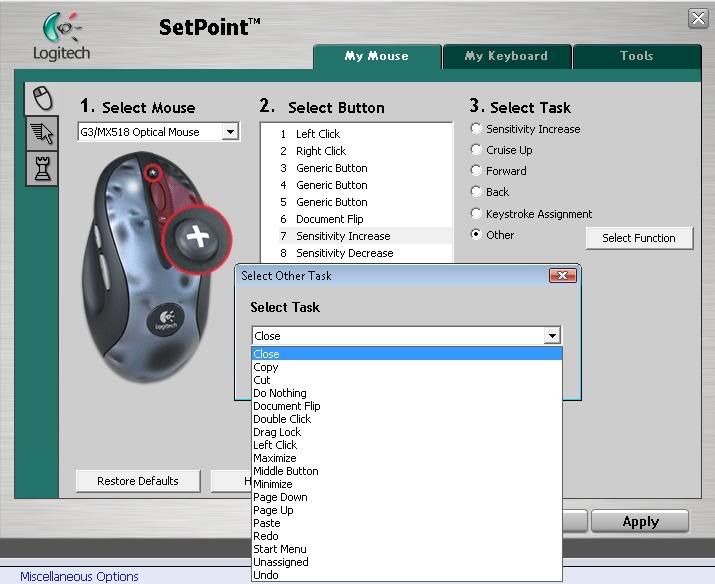Select Left Click from the dropdown list
The height and width of the screenshot is (584, 715).
407,445
